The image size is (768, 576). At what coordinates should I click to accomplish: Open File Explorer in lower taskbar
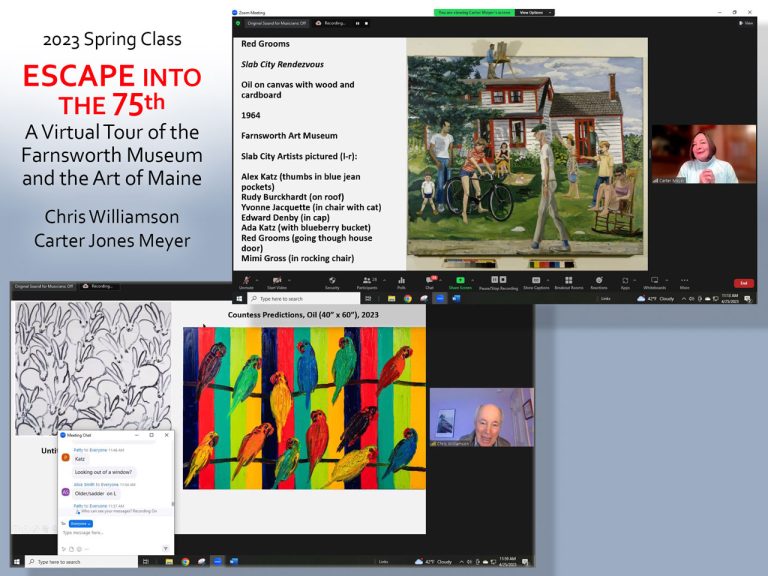click(x=169, y=561)
